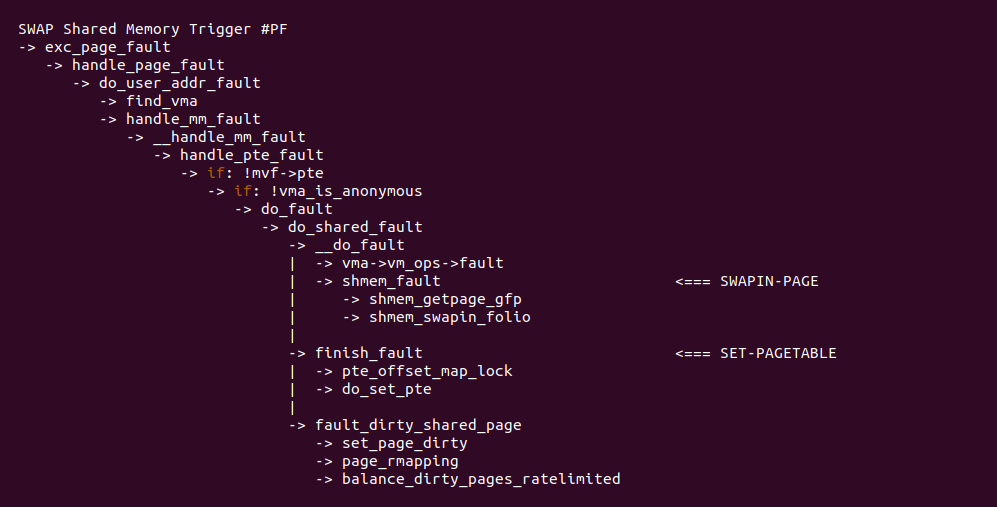Select pte_offset_map_lock line
The width and height of the screenshot is (997, 507).
pyautogui.click(x=427, y=371)
